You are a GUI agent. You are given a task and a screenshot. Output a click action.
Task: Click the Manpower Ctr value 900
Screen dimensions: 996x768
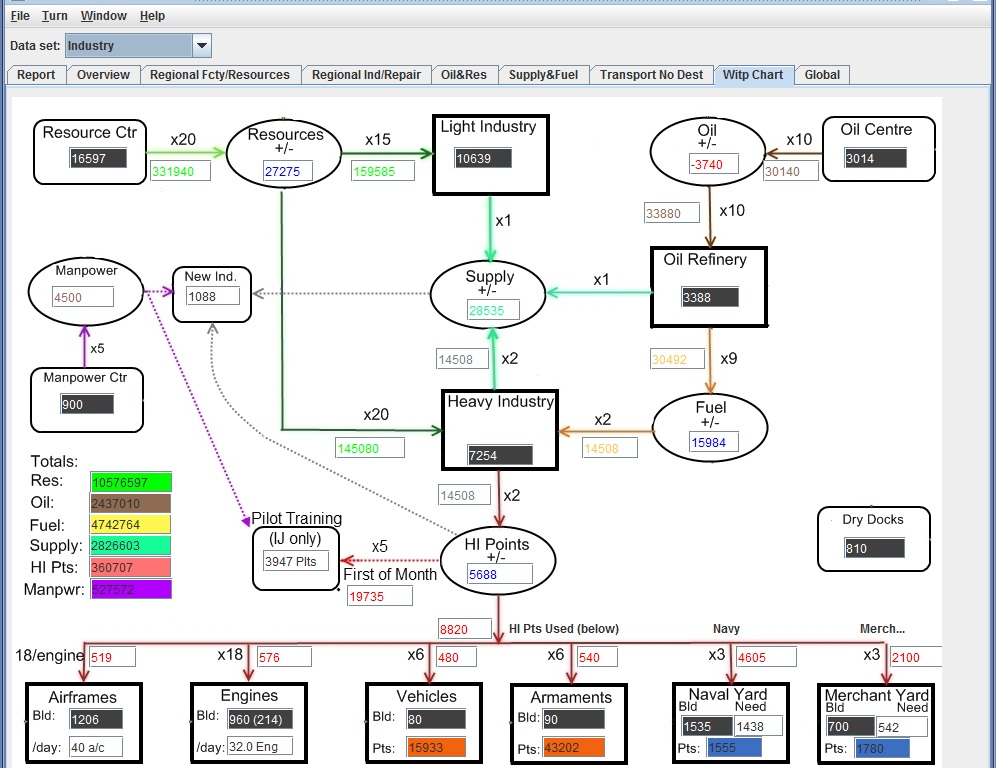point(87,405)
